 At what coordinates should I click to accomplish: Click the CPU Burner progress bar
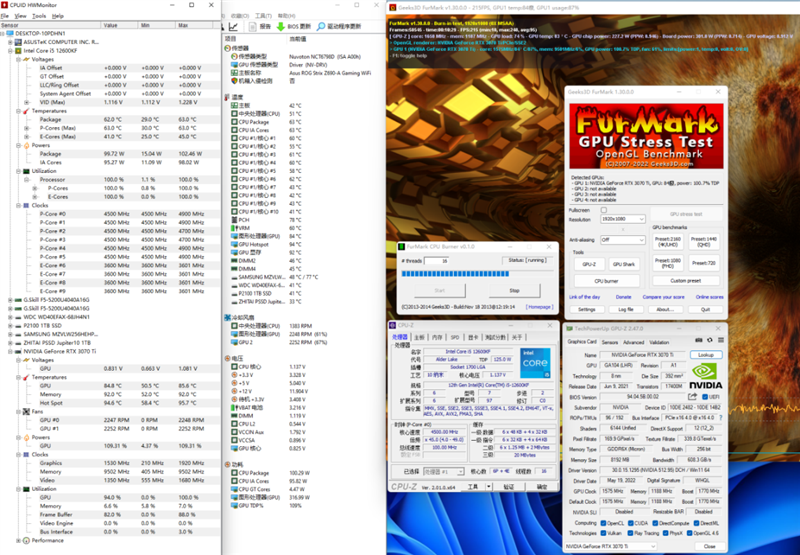[478, 274]
